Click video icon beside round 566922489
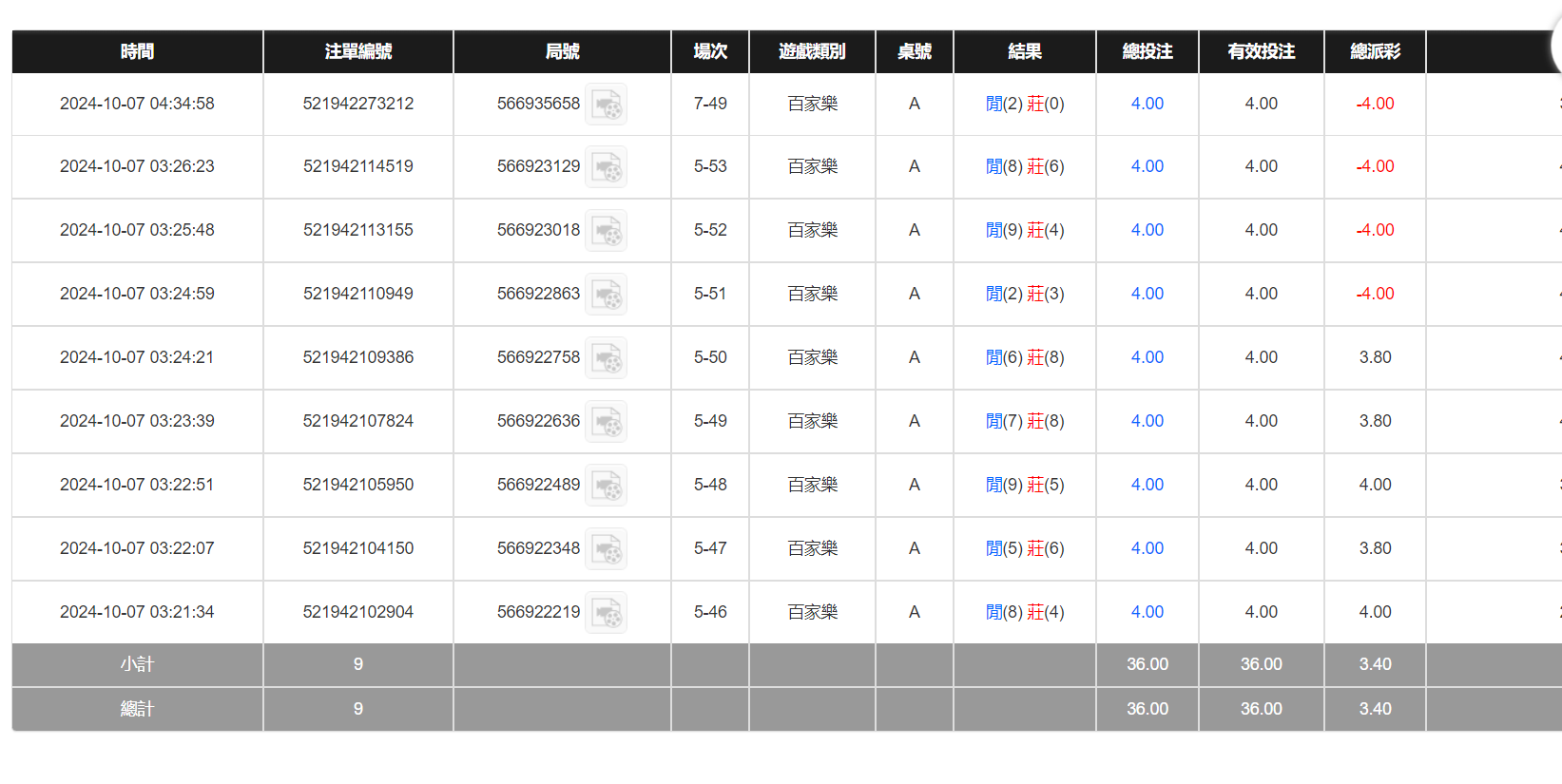This screenshot has width=1562, height=784. tap(606, 486)
